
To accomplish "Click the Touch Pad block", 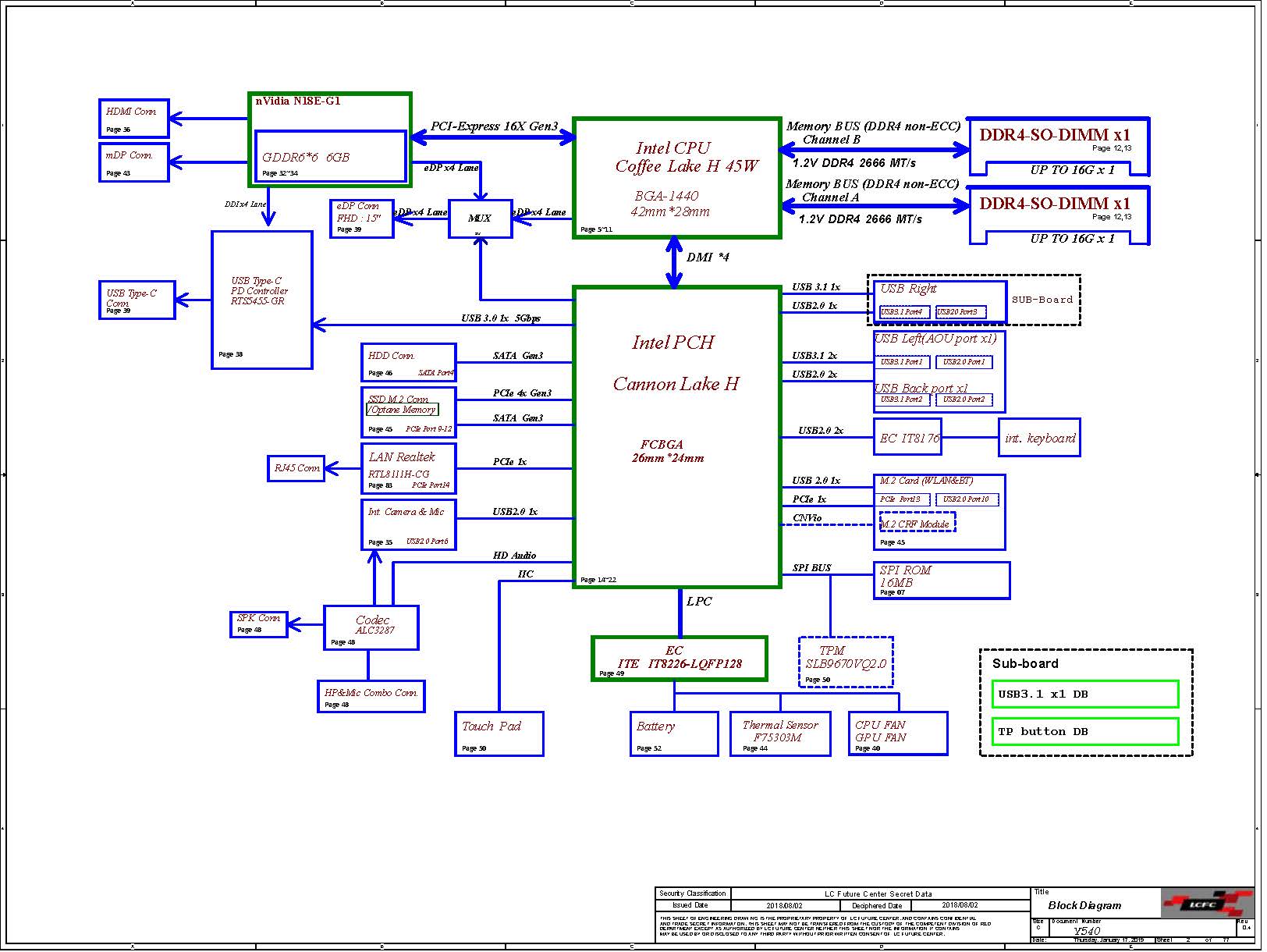I will 499,734.
